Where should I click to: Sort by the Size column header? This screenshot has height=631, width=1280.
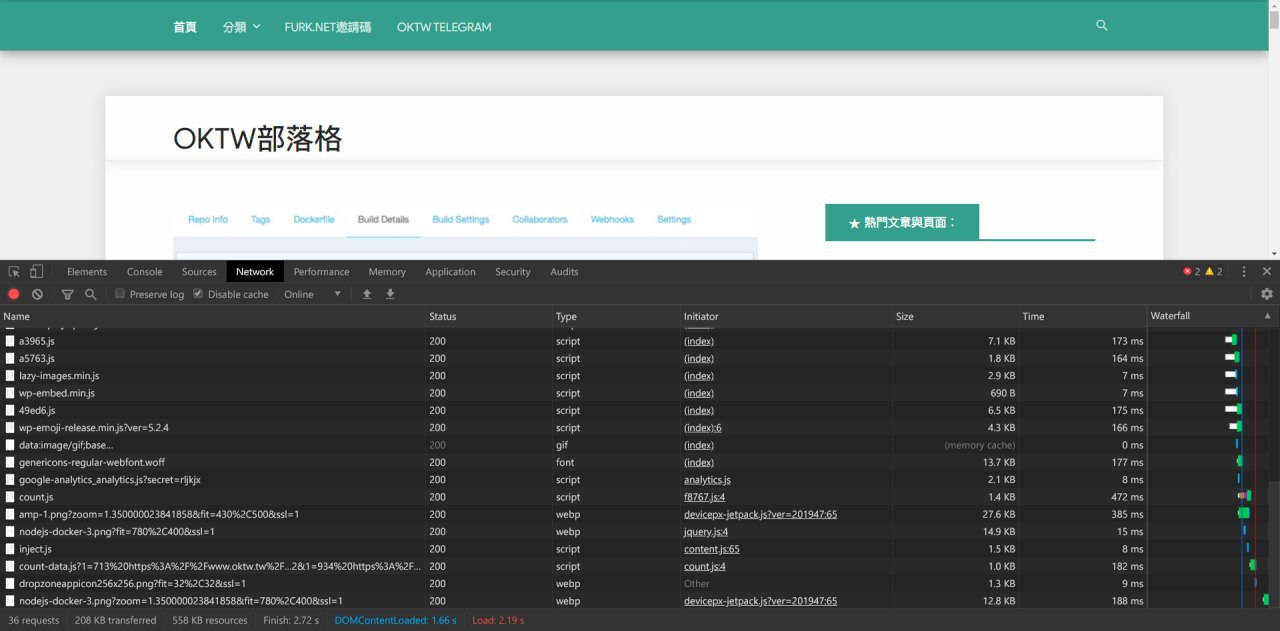(955, 316)
